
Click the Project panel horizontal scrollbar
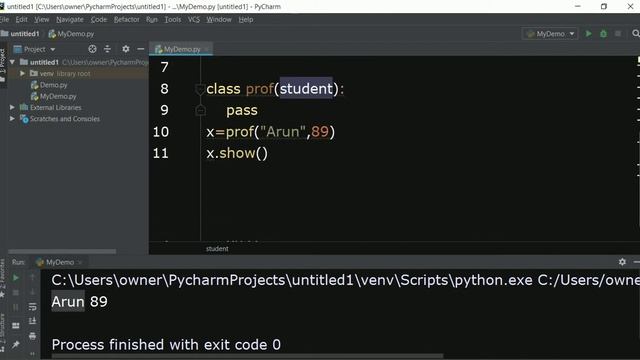click(62, 251)
